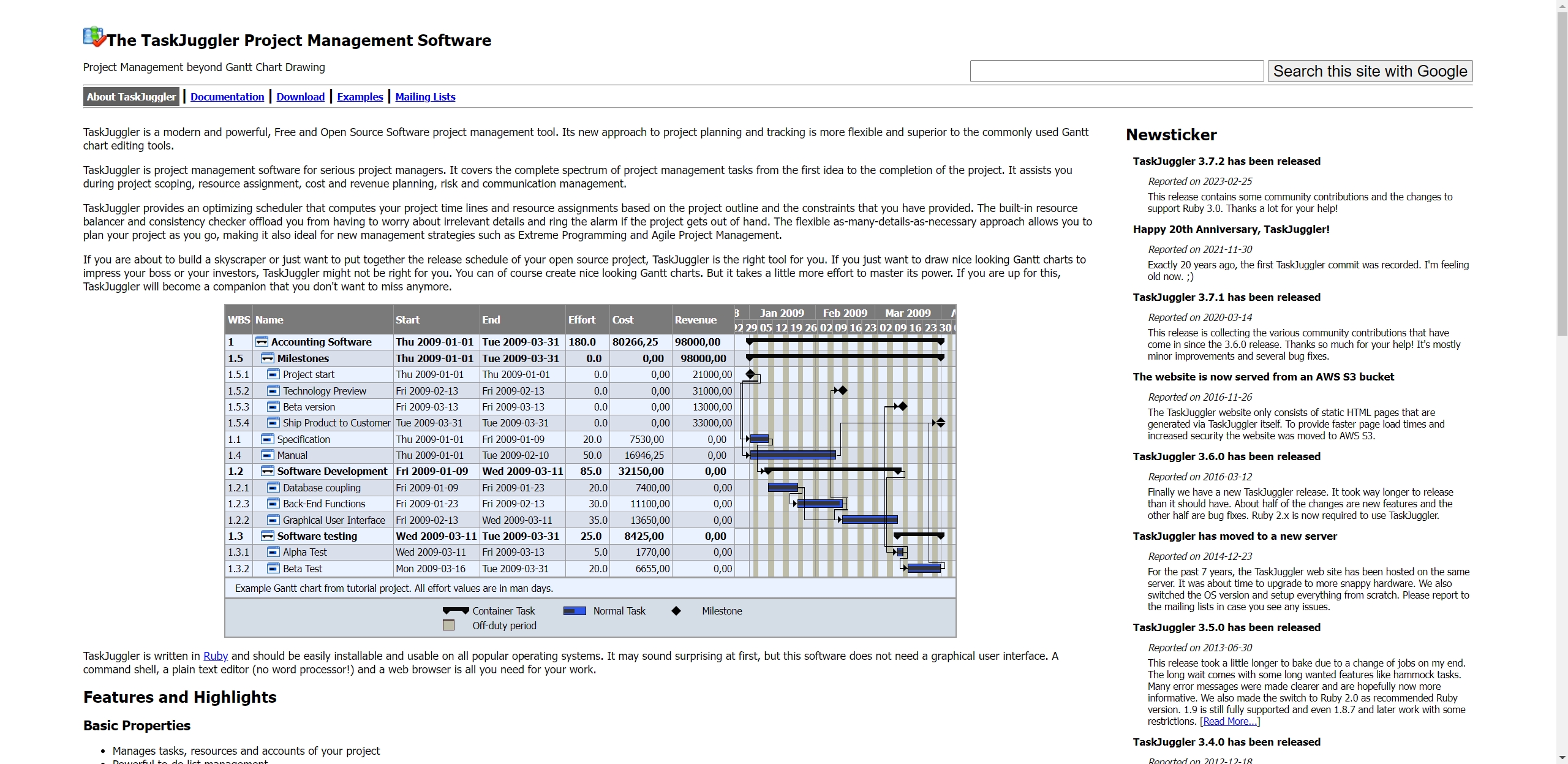
Task: Click the Manual task bar in Gantt chart
Action: click(793, 455)
